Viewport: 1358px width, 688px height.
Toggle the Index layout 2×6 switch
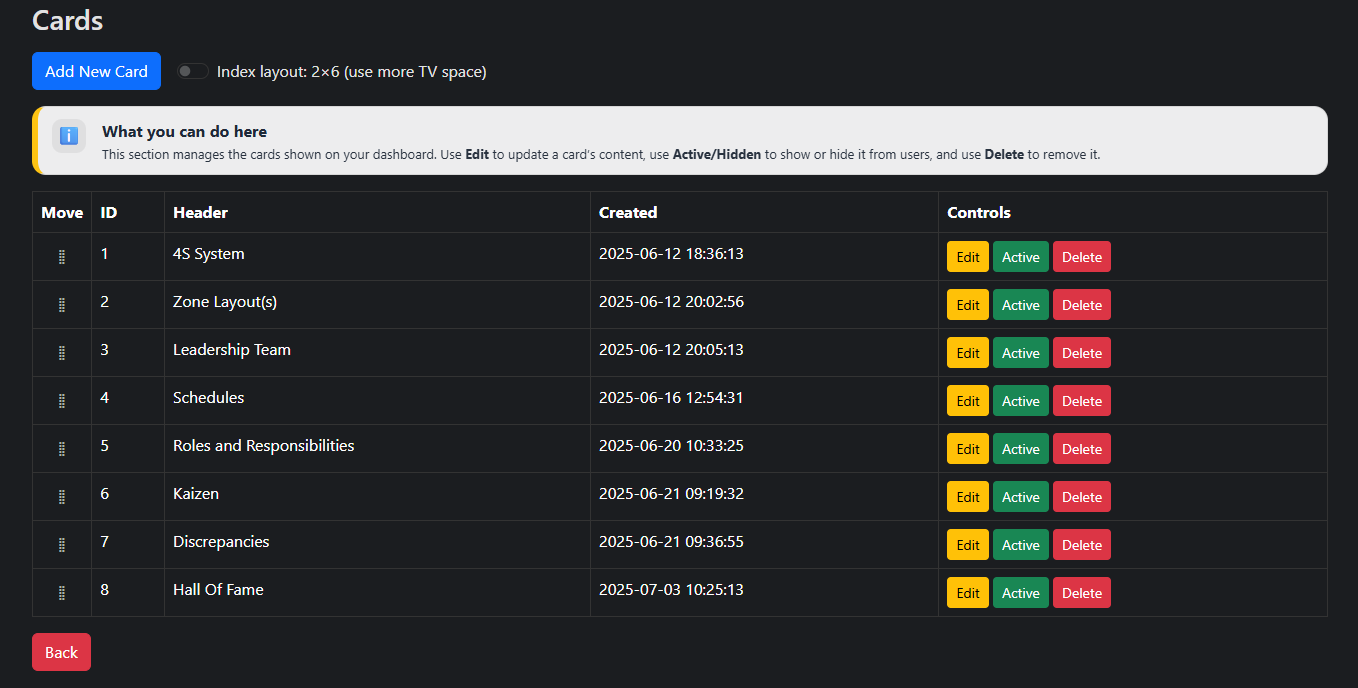tap(192, 71)
